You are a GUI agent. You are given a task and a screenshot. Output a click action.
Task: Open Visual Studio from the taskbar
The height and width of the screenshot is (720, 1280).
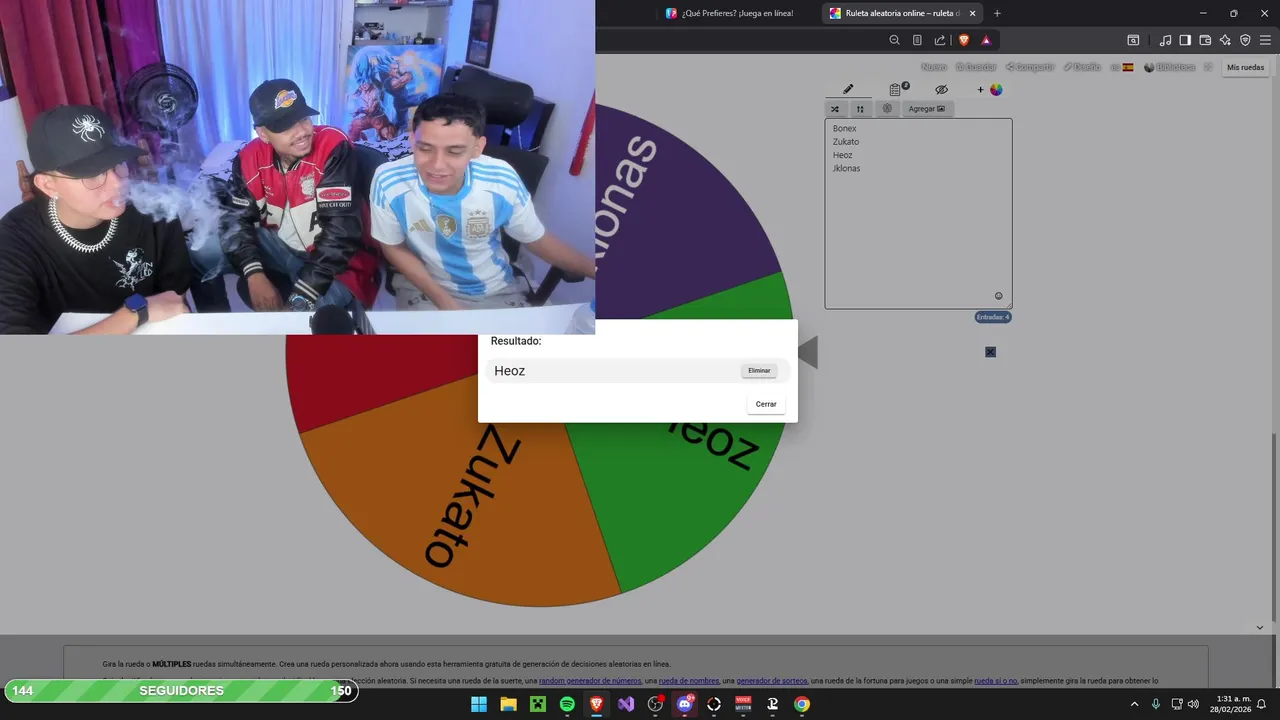[626, 704]
